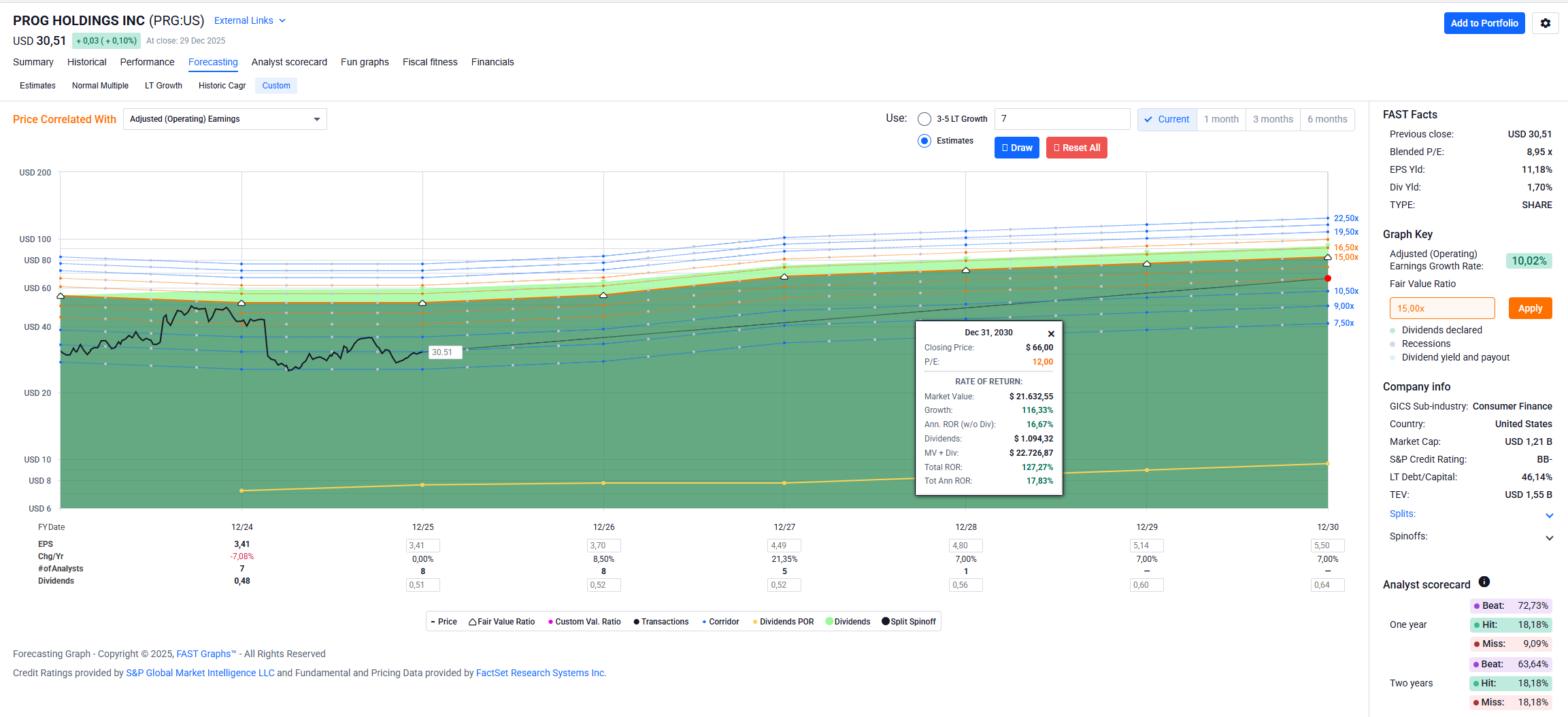This screenshot has width=1568, height=717.
Task: Toggle the Recessions graph key option
Action: (1392, 344)
